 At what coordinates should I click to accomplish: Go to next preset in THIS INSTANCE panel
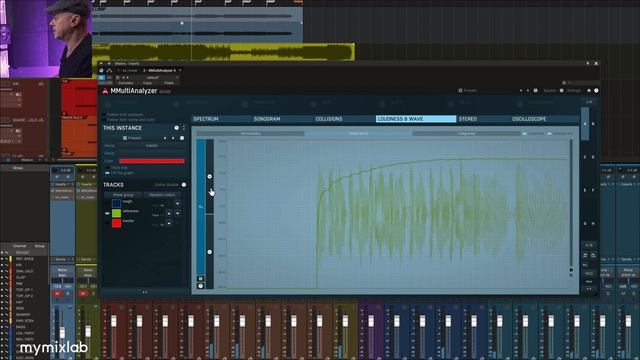173,138
